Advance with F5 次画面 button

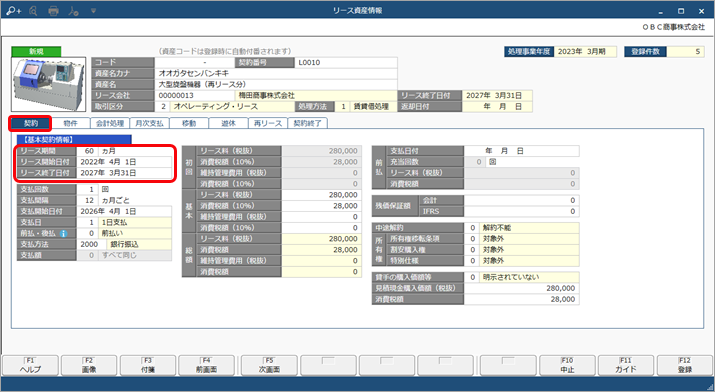click(269, 365)
